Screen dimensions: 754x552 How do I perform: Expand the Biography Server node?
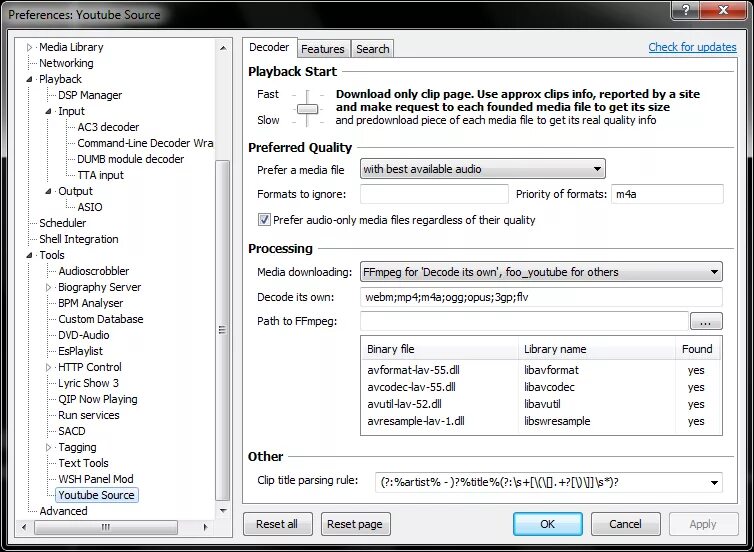(49, 287)
